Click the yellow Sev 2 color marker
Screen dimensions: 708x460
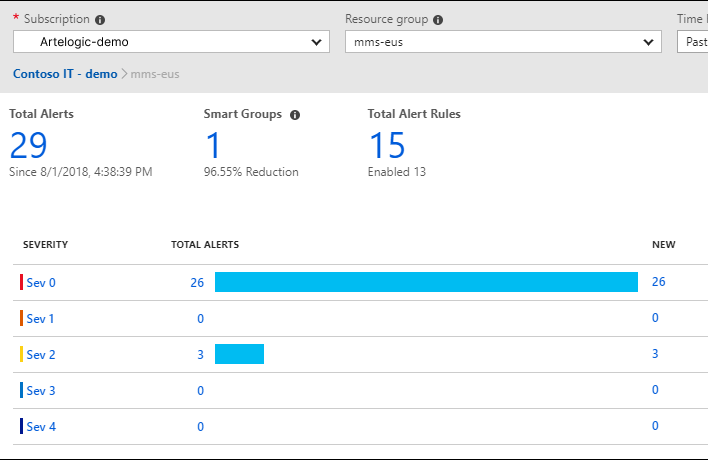tap(21, 354)
